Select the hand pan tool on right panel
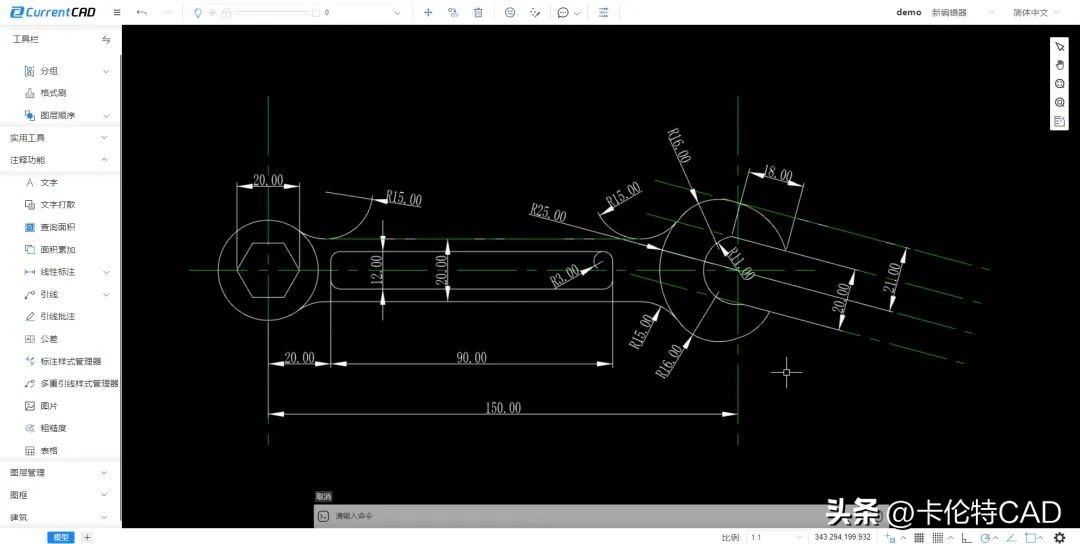 click(1059, 65)
